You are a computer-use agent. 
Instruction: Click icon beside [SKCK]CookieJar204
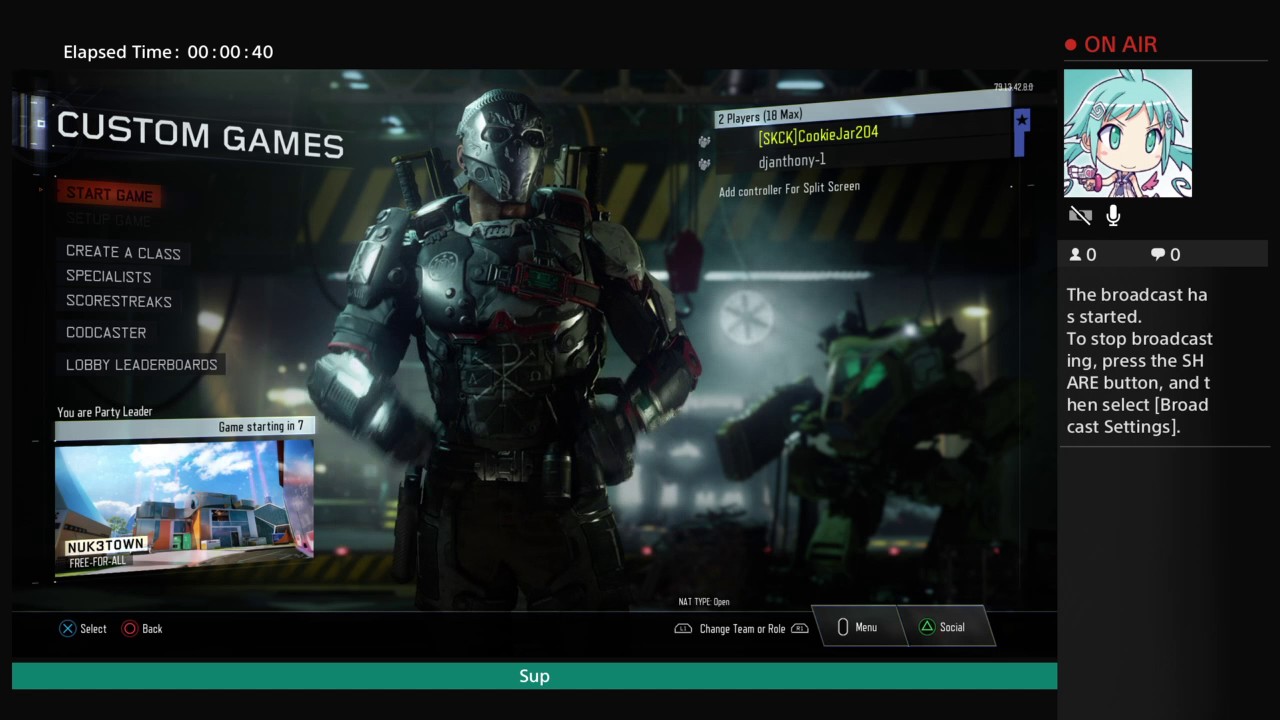[x=704, y=141]
